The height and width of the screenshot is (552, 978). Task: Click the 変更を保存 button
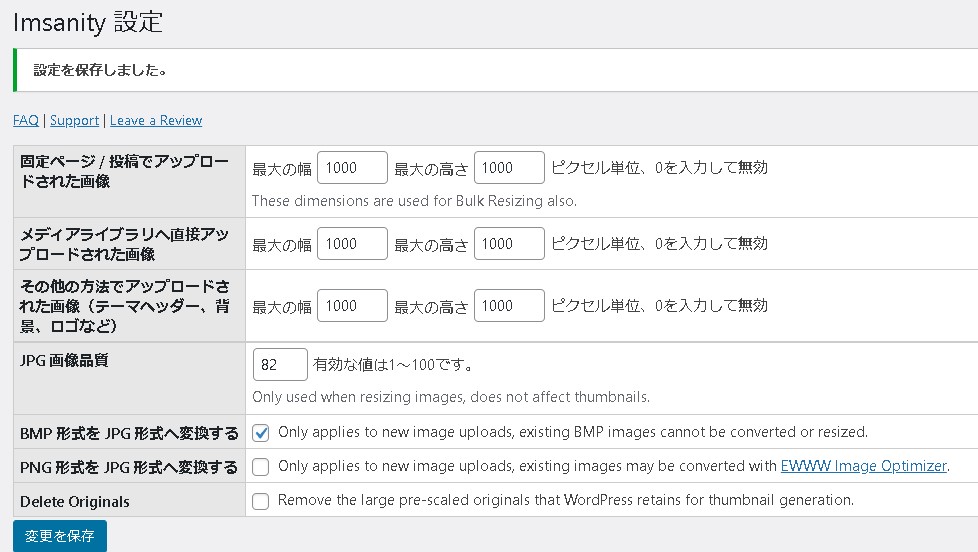[x=60, y=536]
